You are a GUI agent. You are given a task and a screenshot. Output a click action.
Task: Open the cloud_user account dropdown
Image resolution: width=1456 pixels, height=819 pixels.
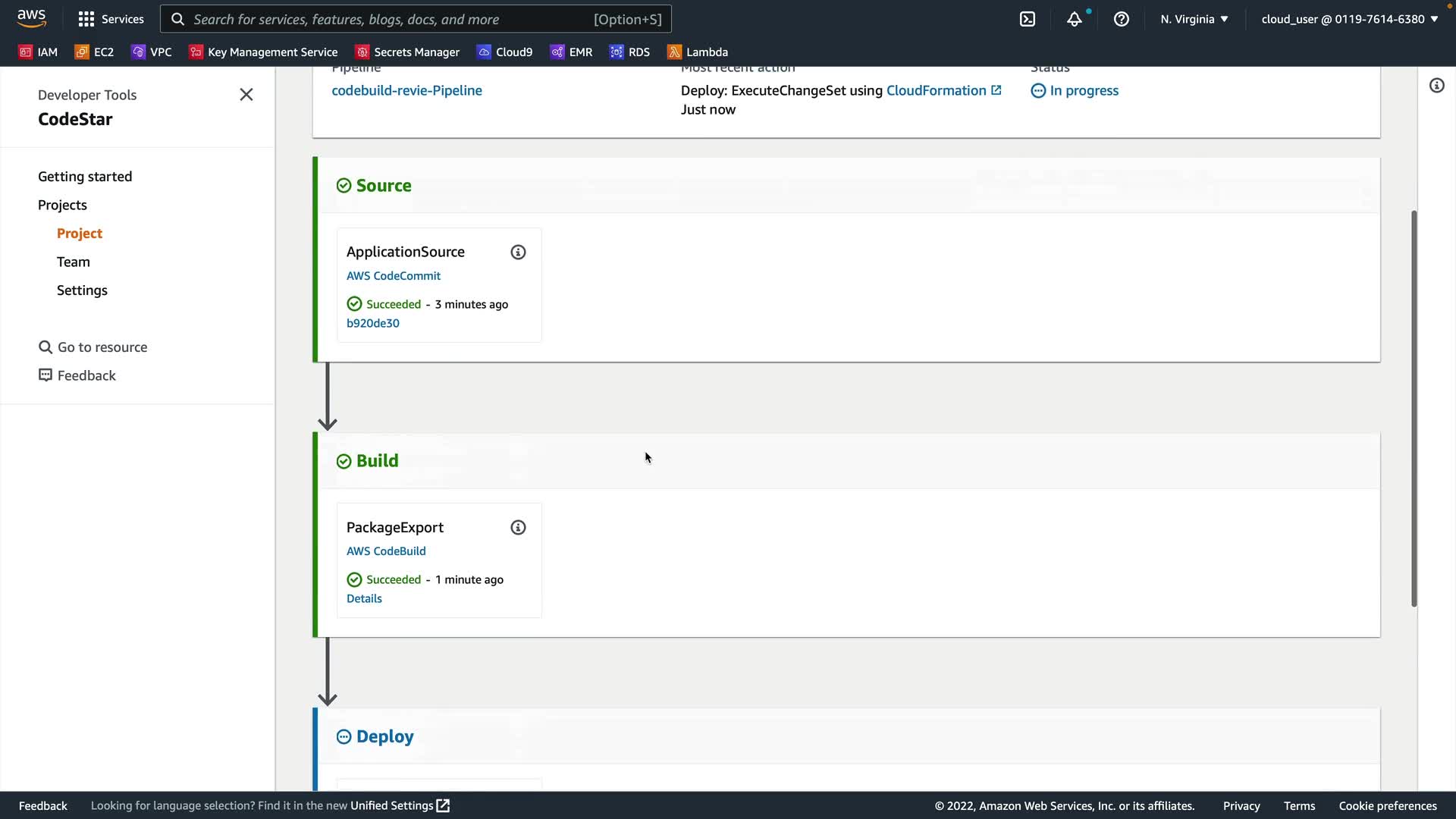[x=1349, y=19]
